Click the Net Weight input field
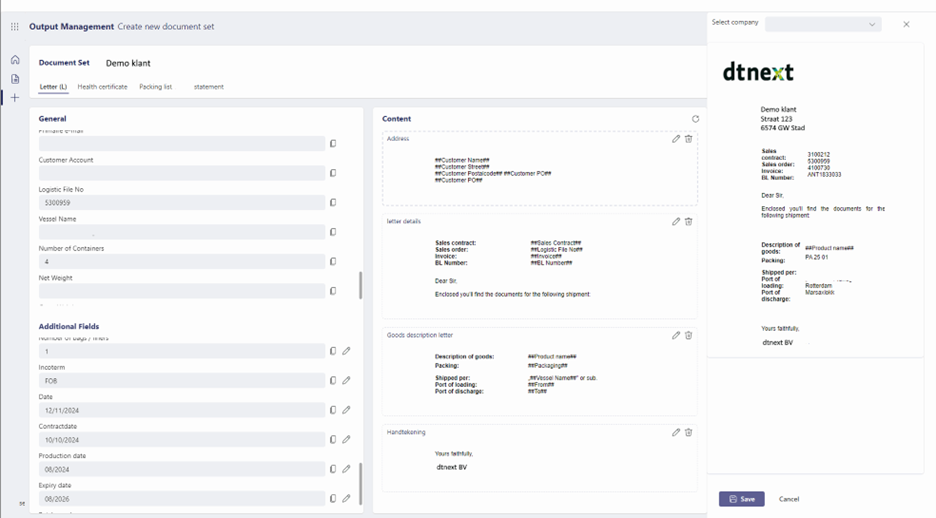The image size is (936, 518). (x=182, y=291)
